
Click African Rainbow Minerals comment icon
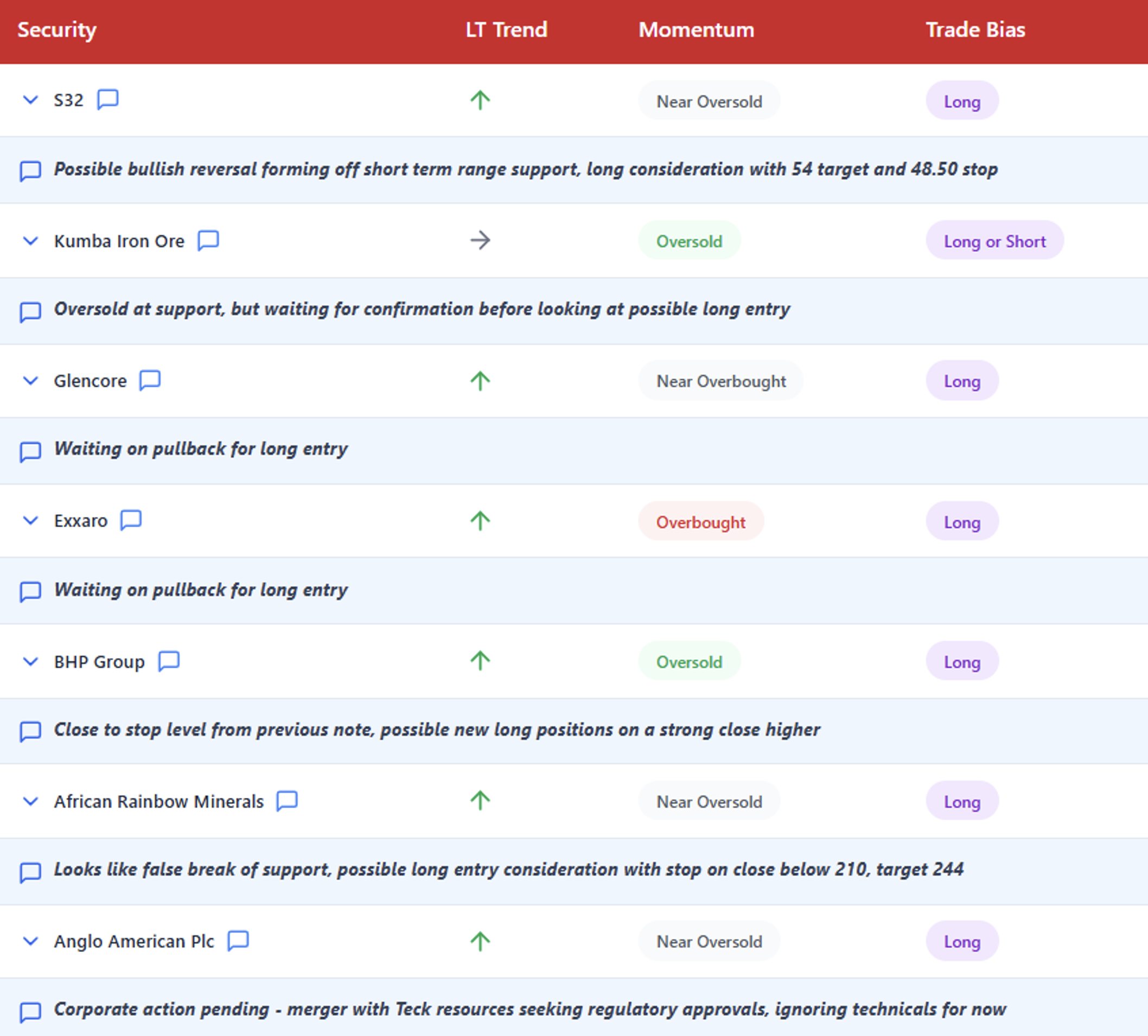pos(287,801)
